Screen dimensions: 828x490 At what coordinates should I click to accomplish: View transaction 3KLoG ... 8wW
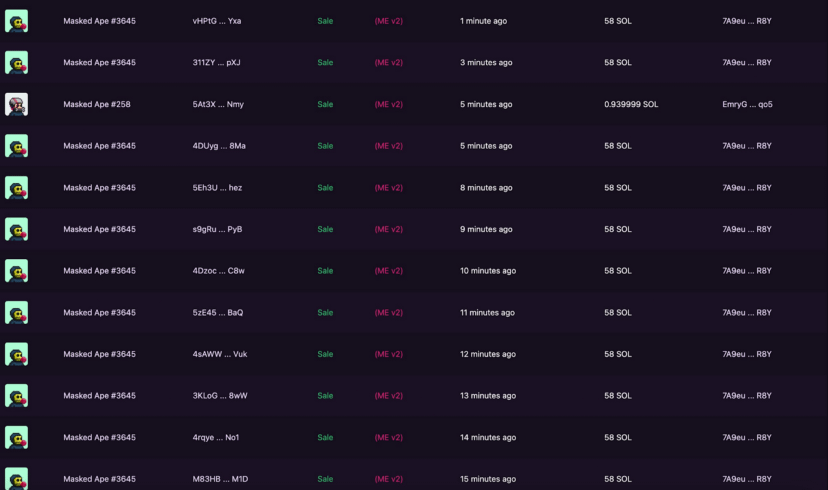pos(220,396)
